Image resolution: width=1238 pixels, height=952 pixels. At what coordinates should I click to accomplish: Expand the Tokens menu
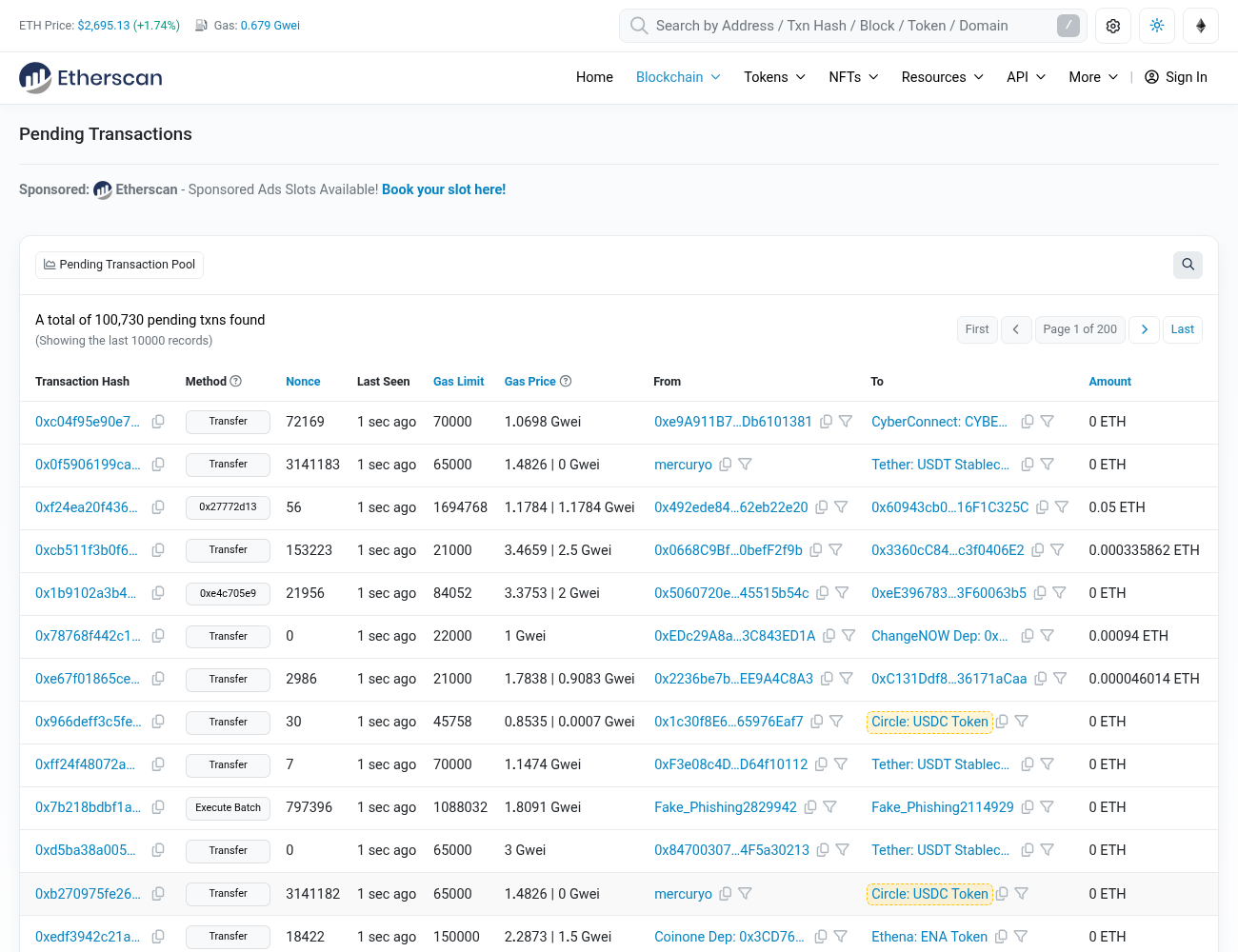(x=775, y=77)
